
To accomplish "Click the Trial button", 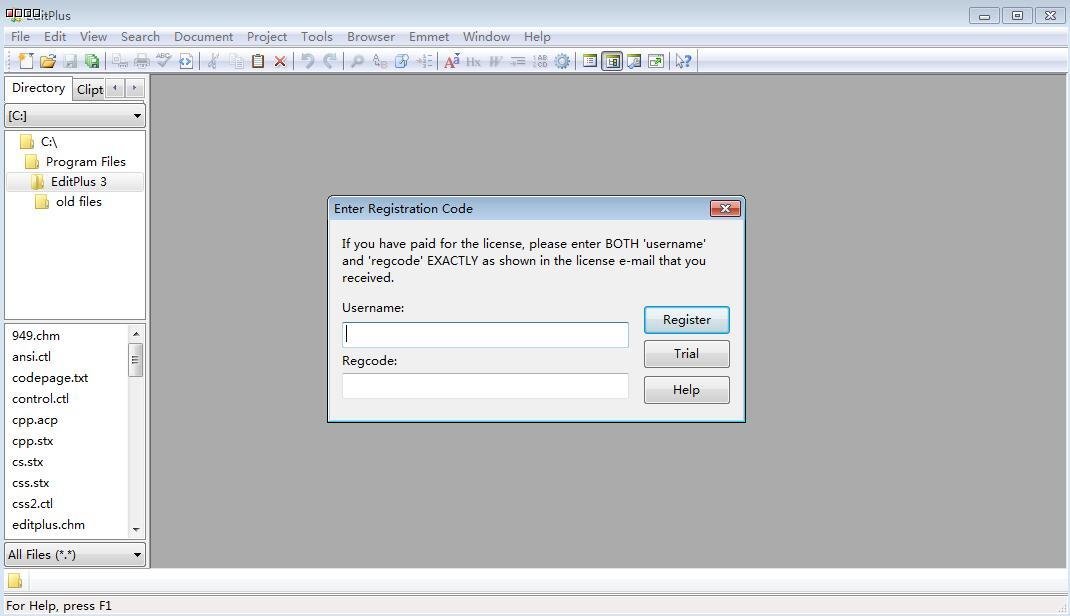I will click(686, 354).
